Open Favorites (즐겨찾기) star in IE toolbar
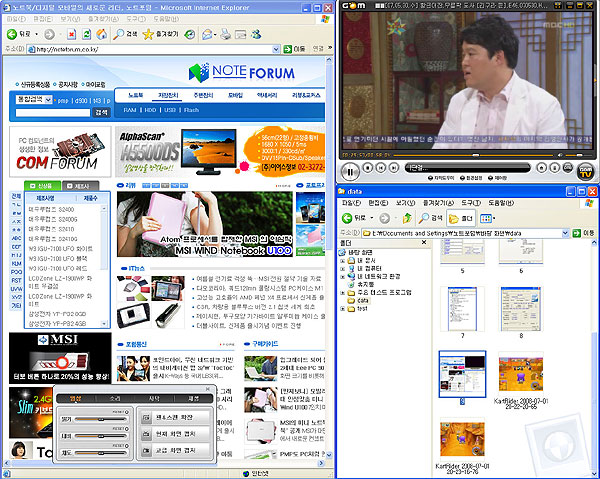The height and width of the screenshot is (479, 600). click(x=160, y=34)
